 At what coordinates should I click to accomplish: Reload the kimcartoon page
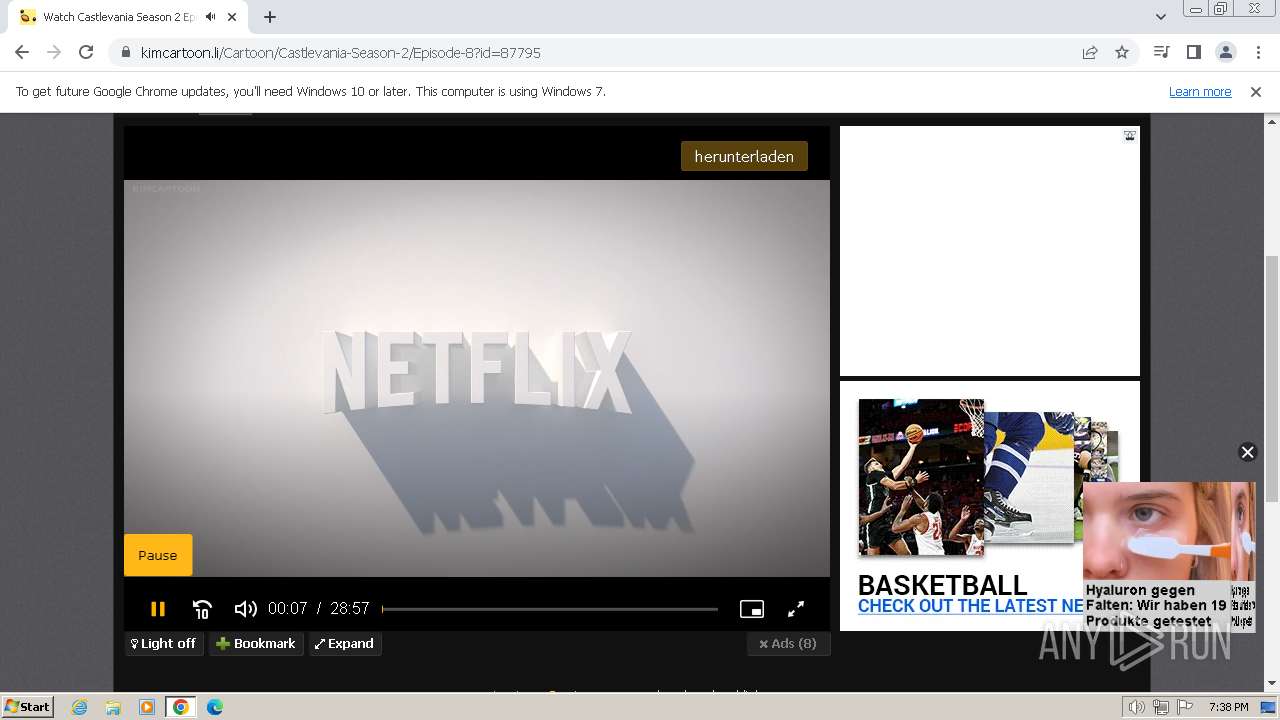(x=86, y=52)
